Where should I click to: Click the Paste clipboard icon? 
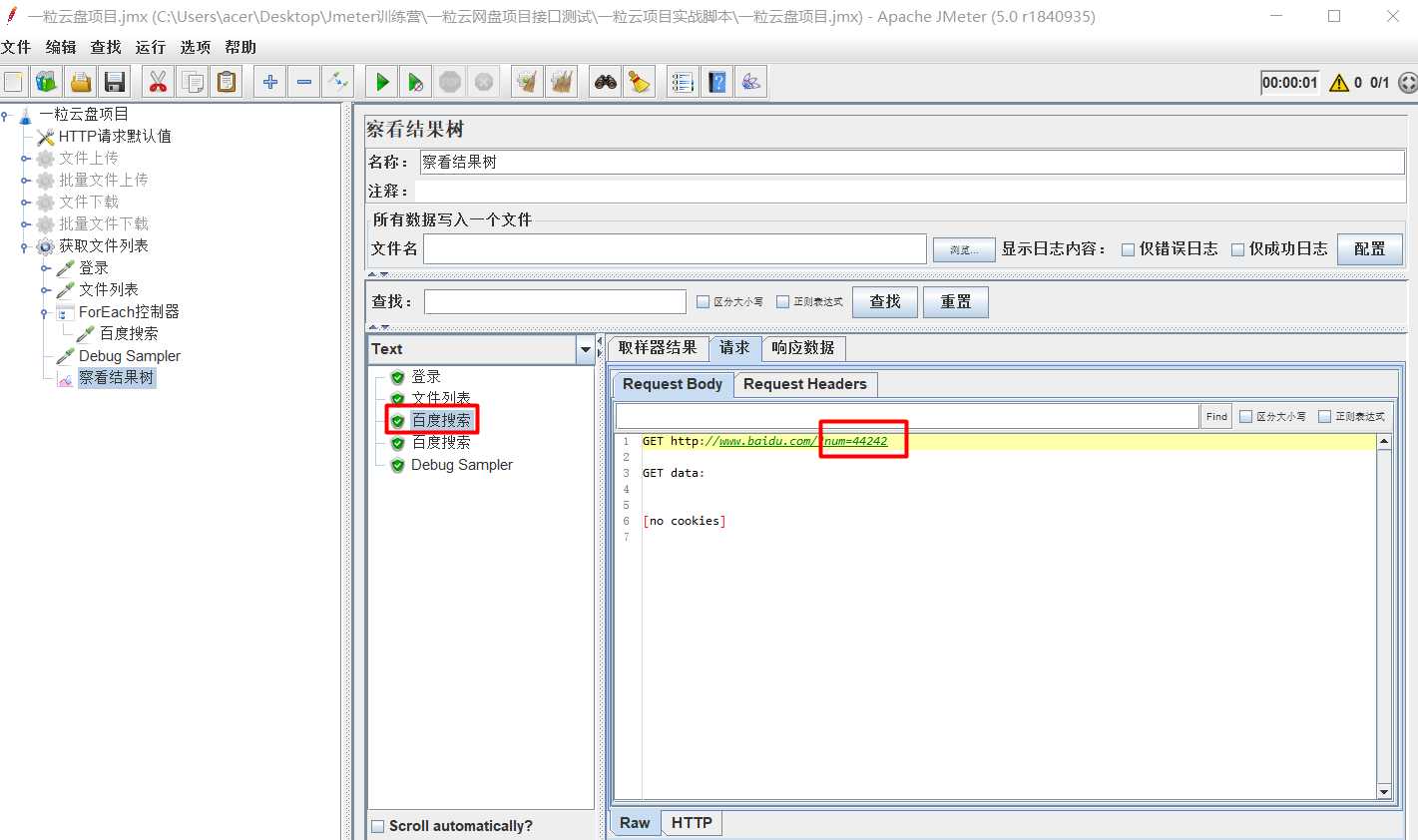pos(228,82)
